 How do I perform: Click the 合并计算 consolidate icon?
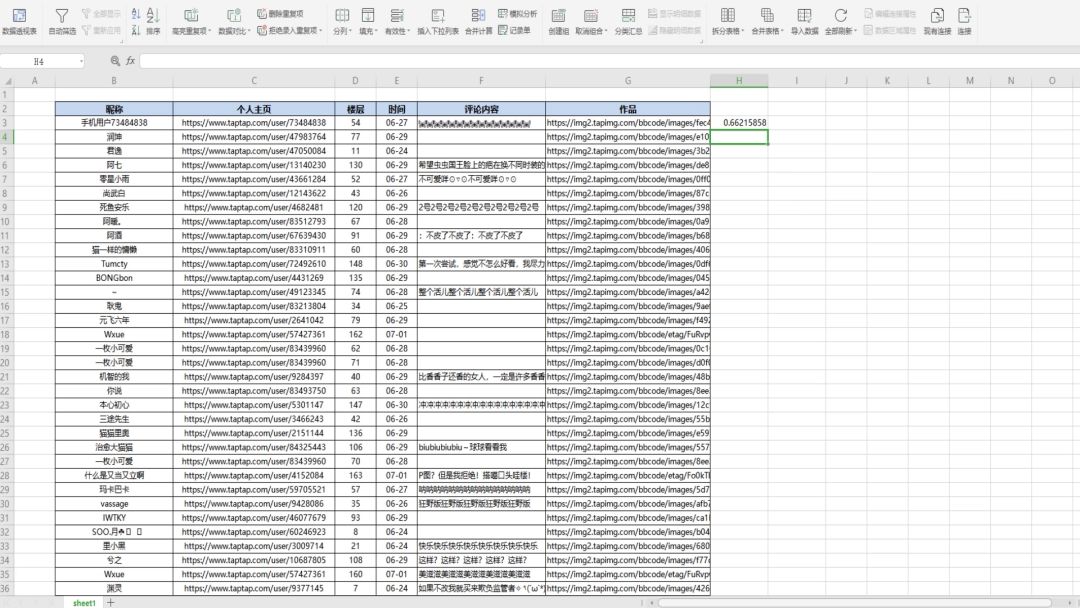click(x=478, y=20)
